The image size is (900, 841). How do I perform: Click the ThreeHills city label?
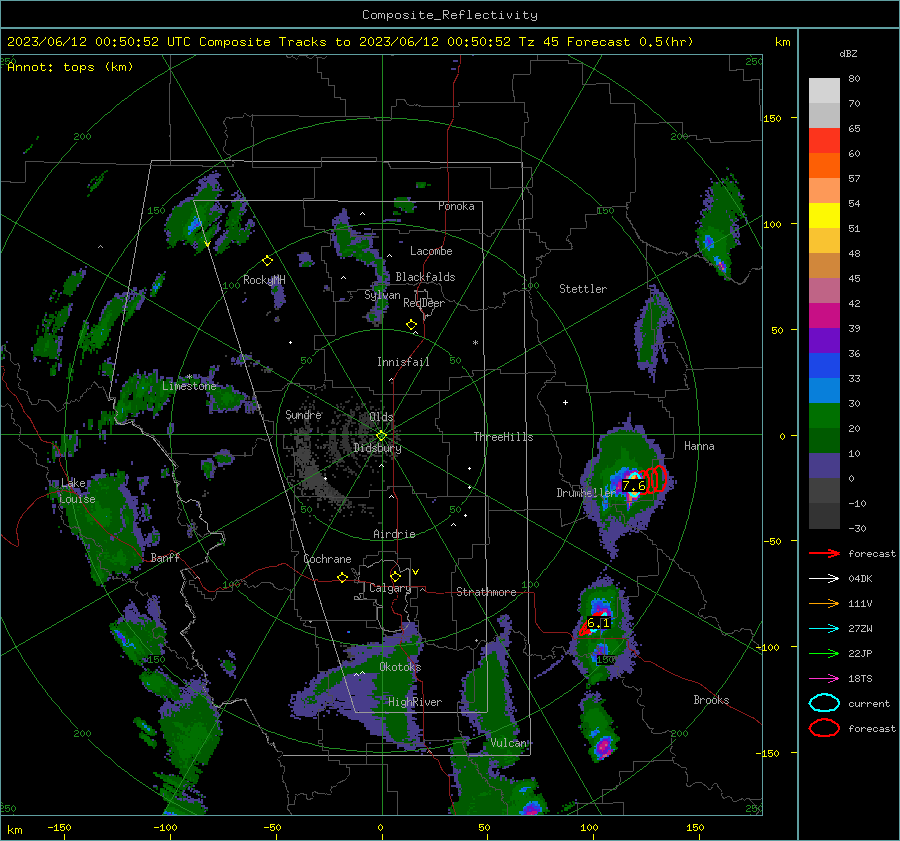click(x=503, y=437)
